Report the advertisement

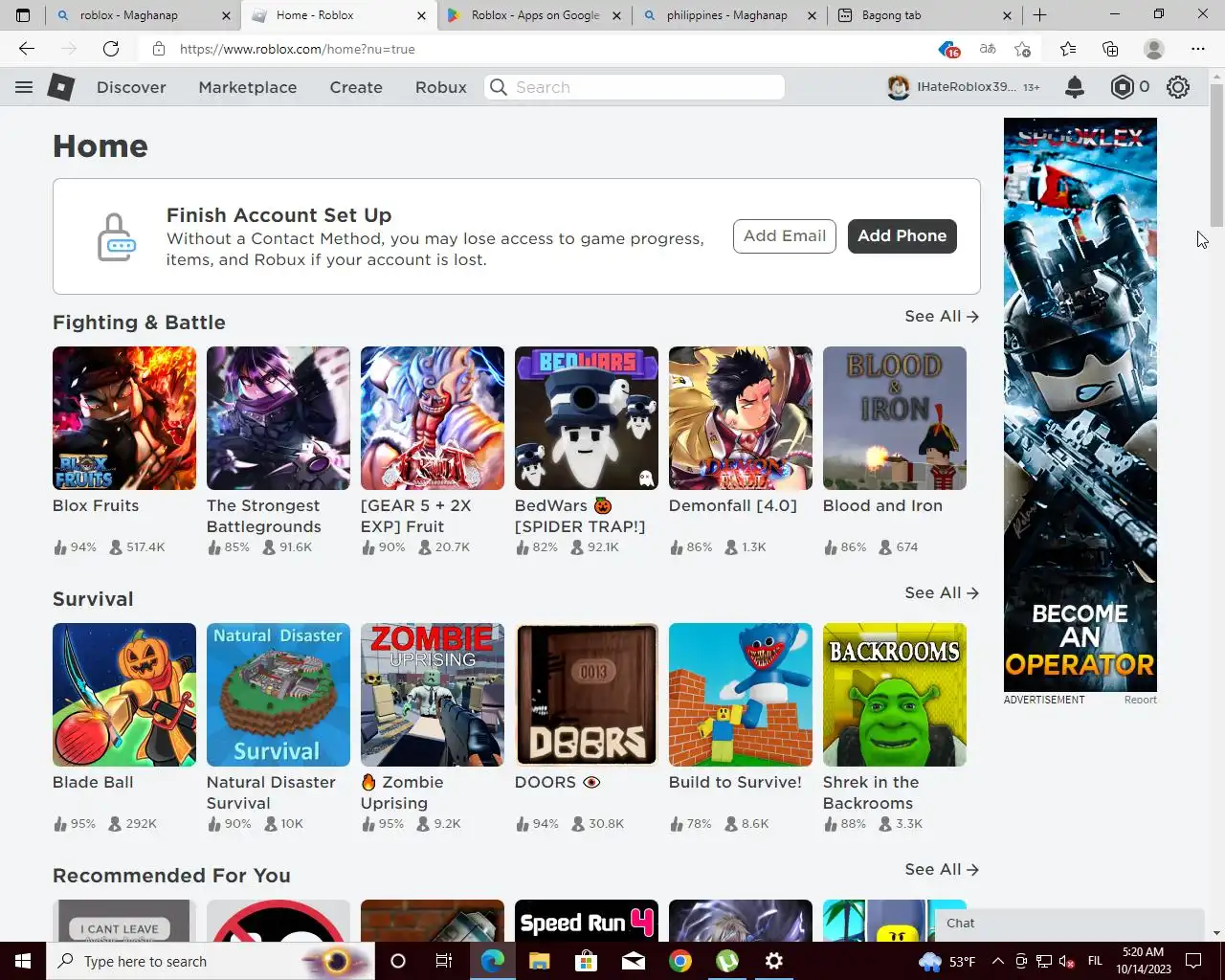[x=1140, y=700]
